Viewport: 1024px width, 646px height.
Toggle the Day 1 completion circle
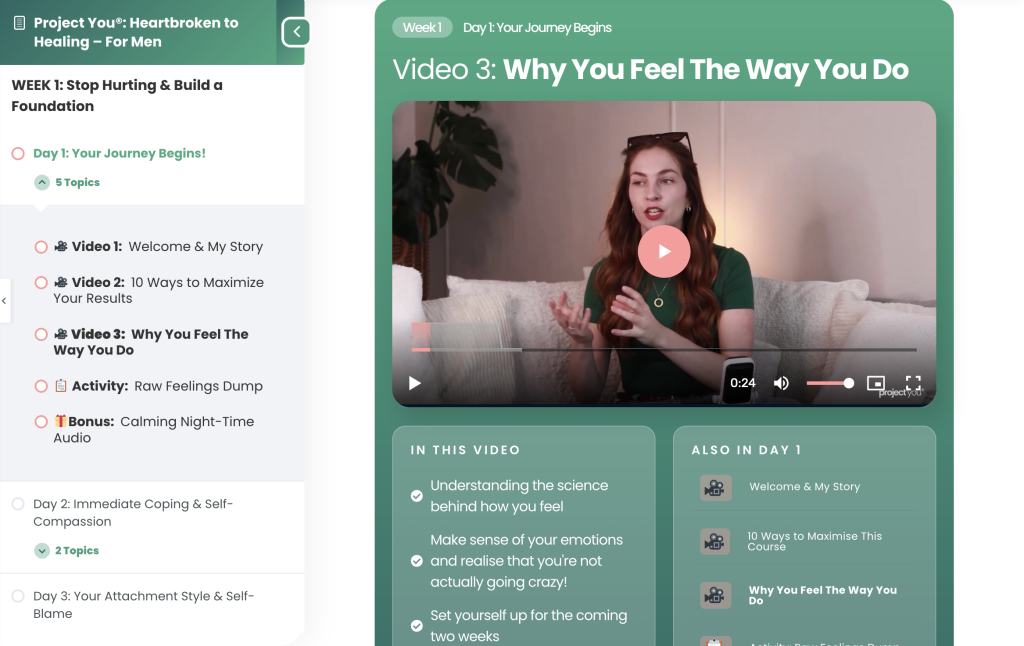(x=18, y=154)
